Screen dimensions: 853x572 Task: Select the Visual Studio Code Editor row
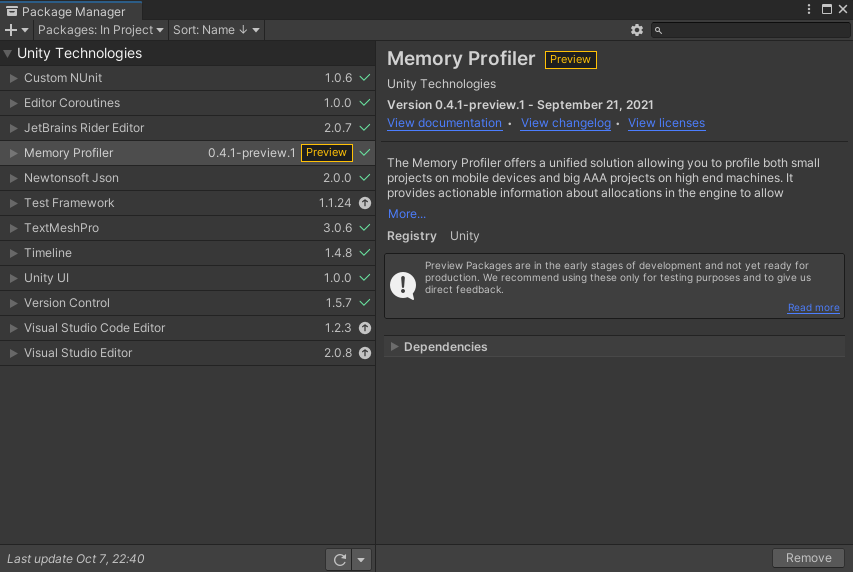tap(187, 328)
